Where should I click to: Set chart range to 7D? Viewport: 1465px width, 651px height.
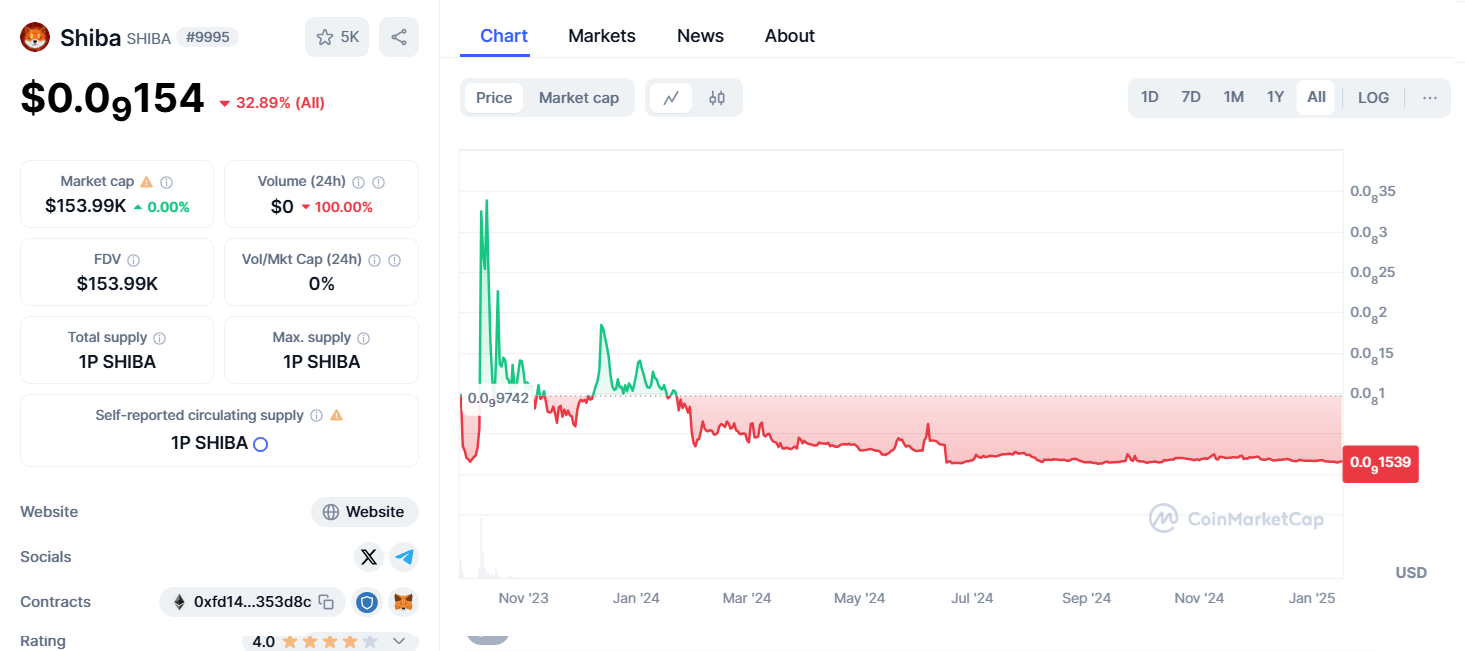click(1191, 97)
